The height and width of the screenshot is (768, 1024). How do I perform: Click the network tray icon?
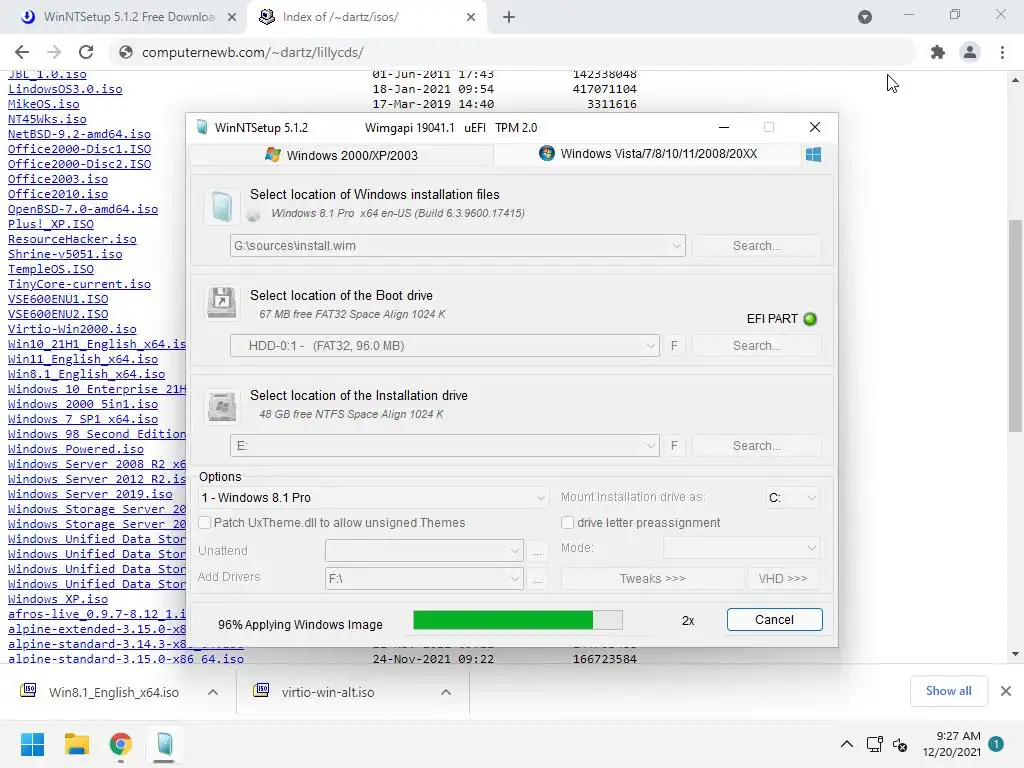tap(874, 744)
